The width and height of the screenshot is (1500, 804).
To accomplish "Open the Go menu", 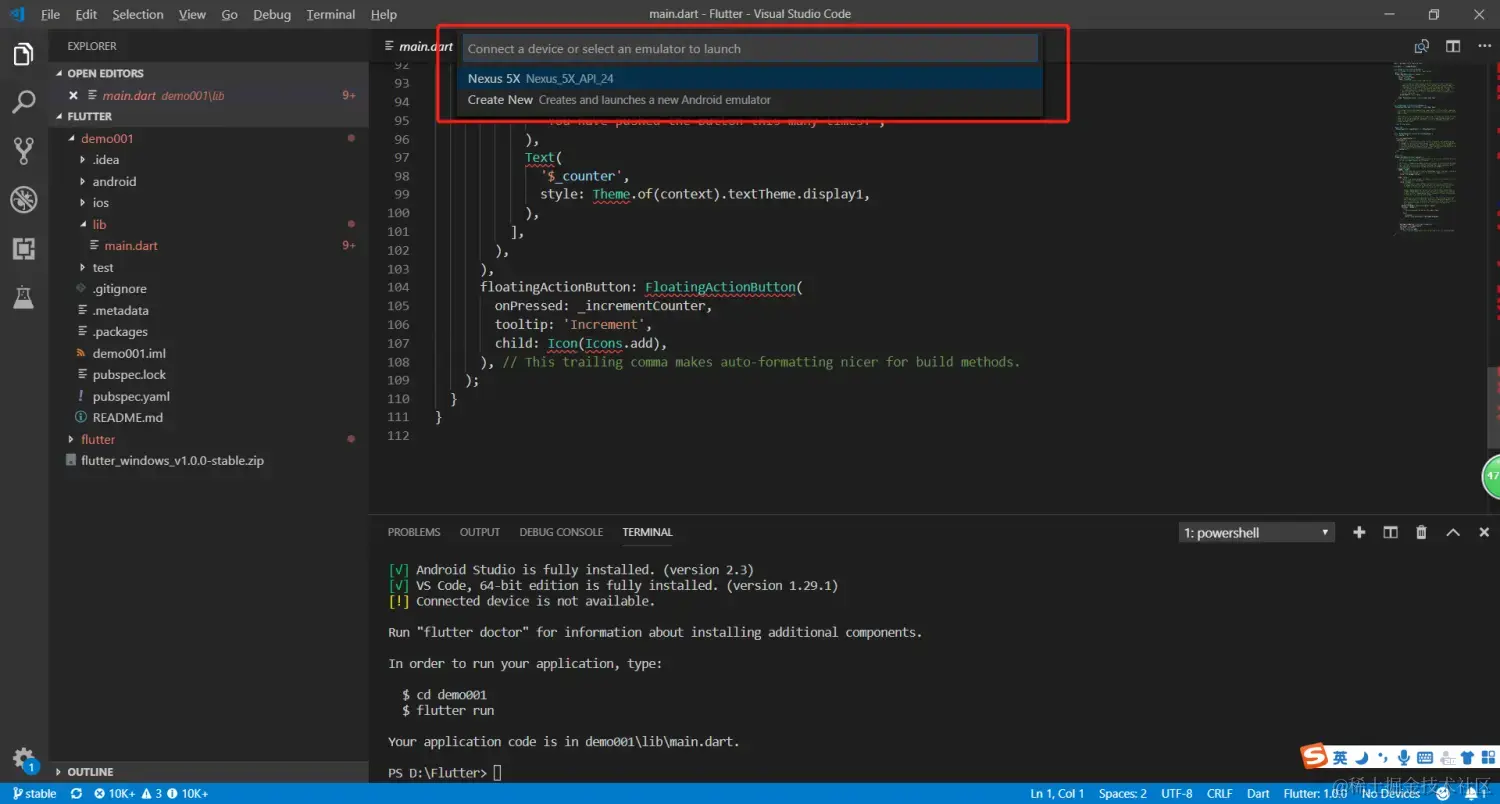I will [229, 14].
